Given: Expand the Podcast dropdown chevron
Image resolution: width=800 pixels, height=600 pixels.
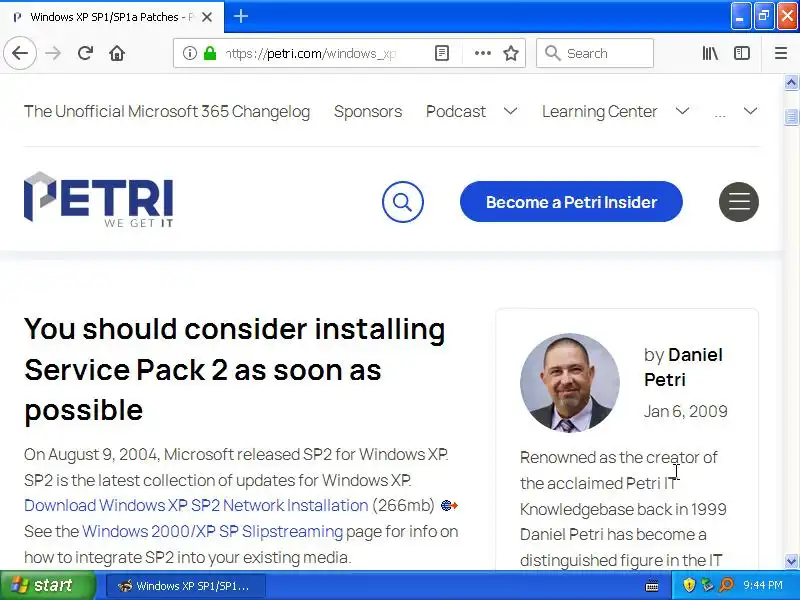Looking at the screenshot, I should click(x=510, y=111).
